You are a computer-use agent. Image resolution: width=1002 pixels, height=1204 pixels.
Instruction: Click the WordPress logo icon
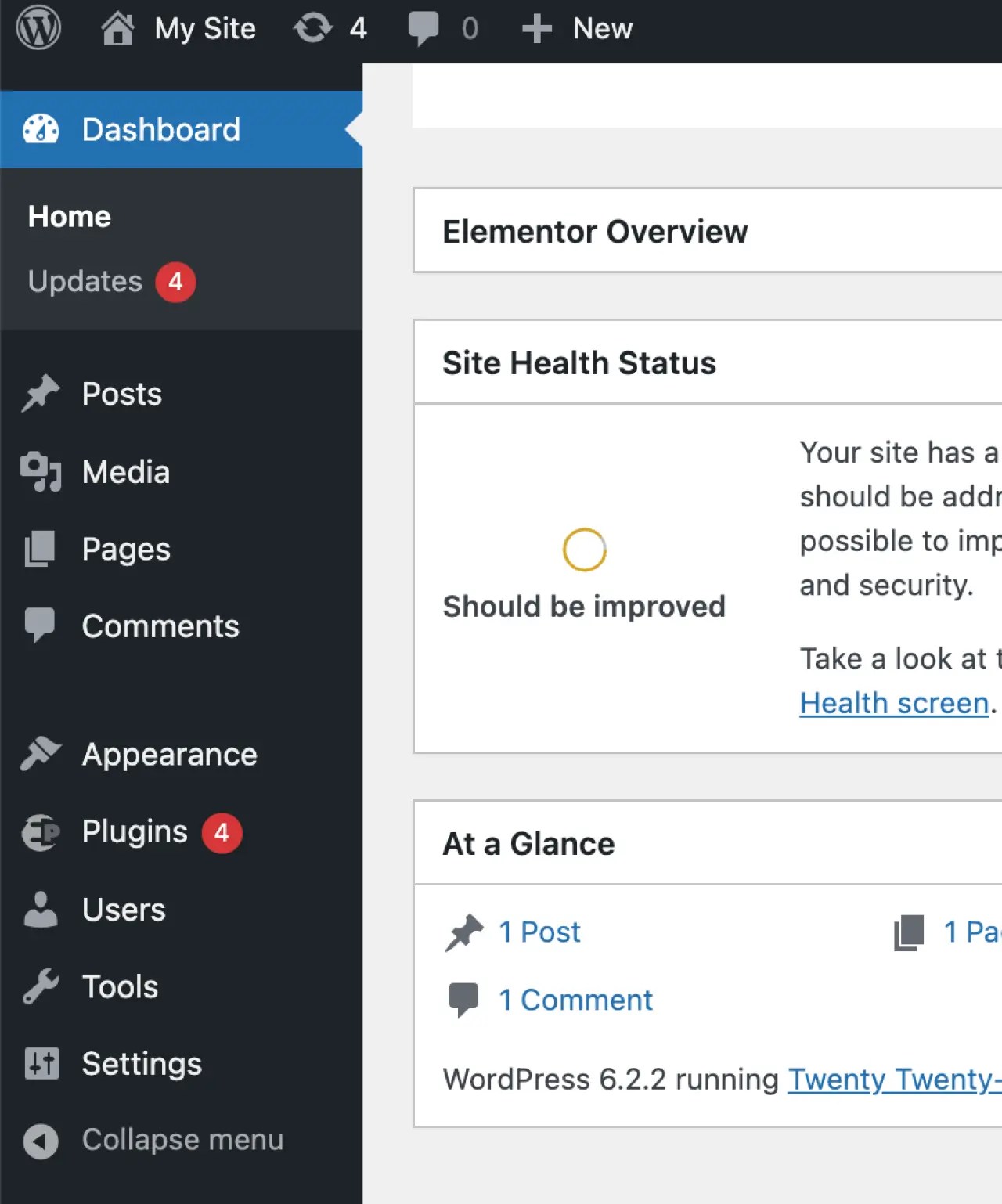coord(38,28)
